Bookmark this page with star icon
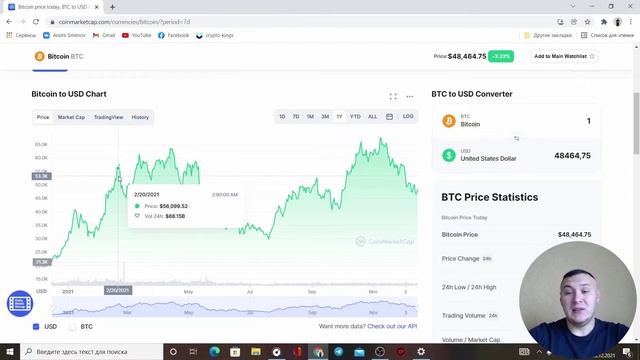The height and width of the screenshot is (360, 640). (587, 22)
